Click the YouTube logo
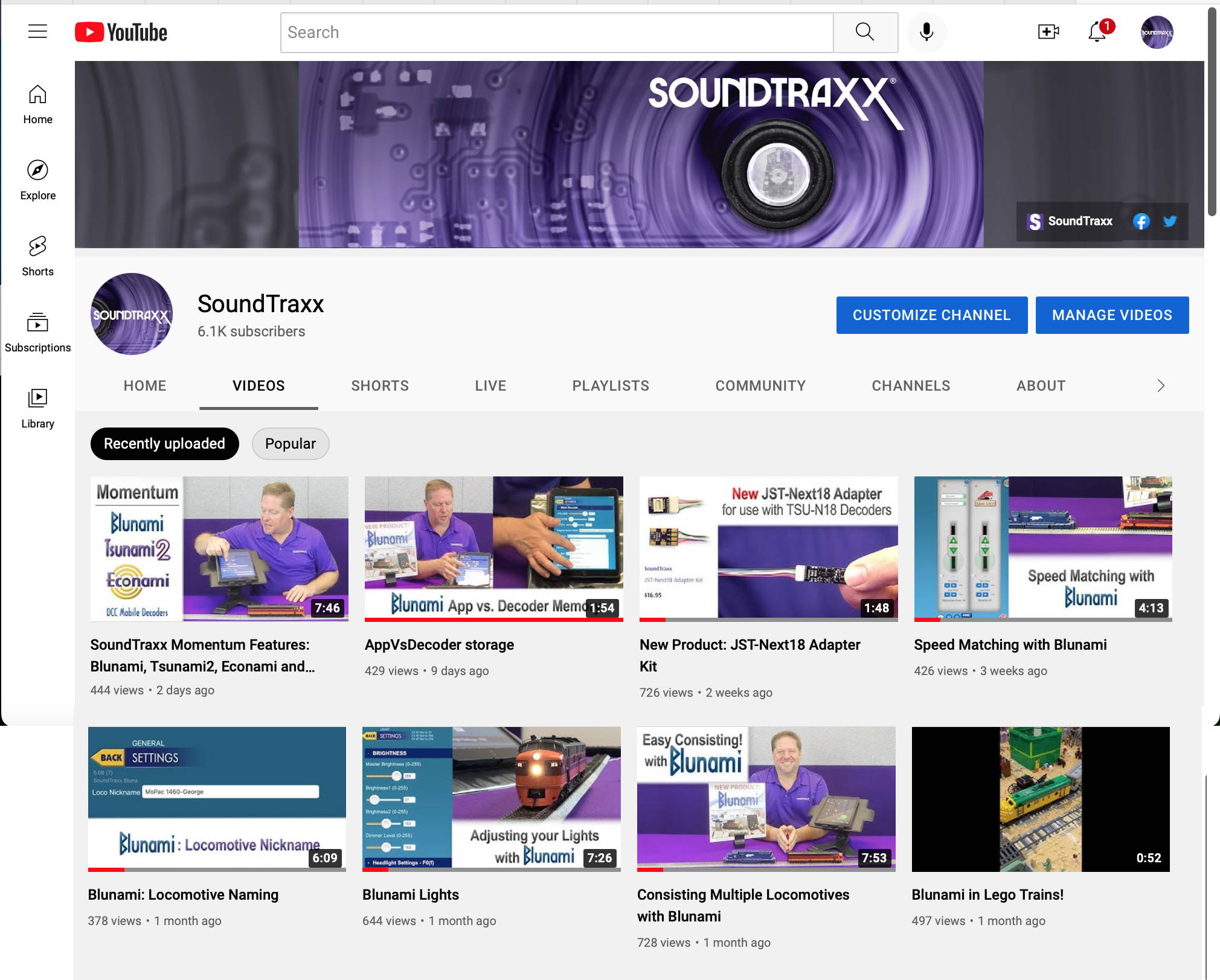This screenshot has height=980, width=1220. pyautogui.click(x=121, y=32)
